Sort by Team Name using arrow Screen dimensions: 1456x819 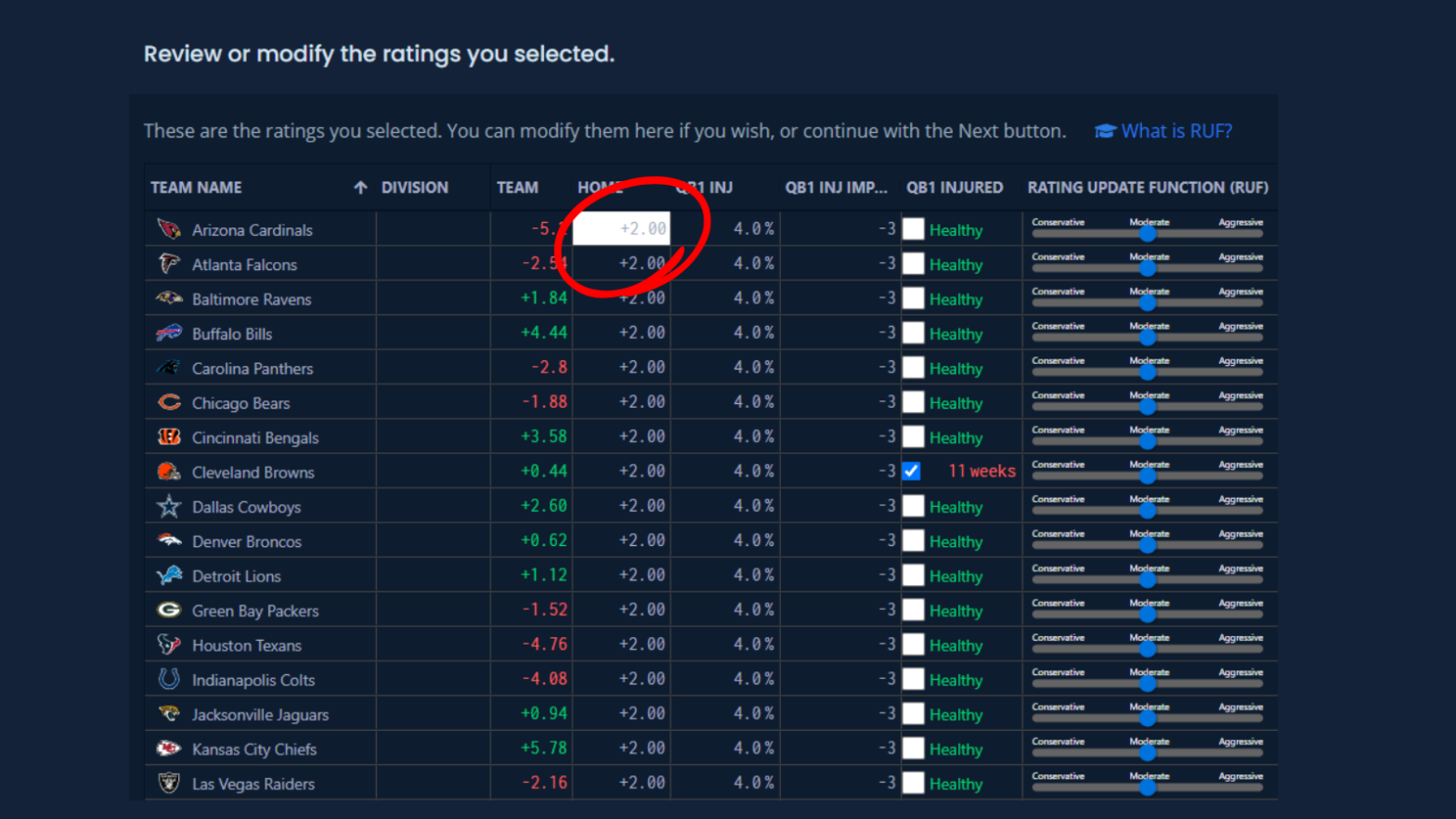click(x=360, y=188)
